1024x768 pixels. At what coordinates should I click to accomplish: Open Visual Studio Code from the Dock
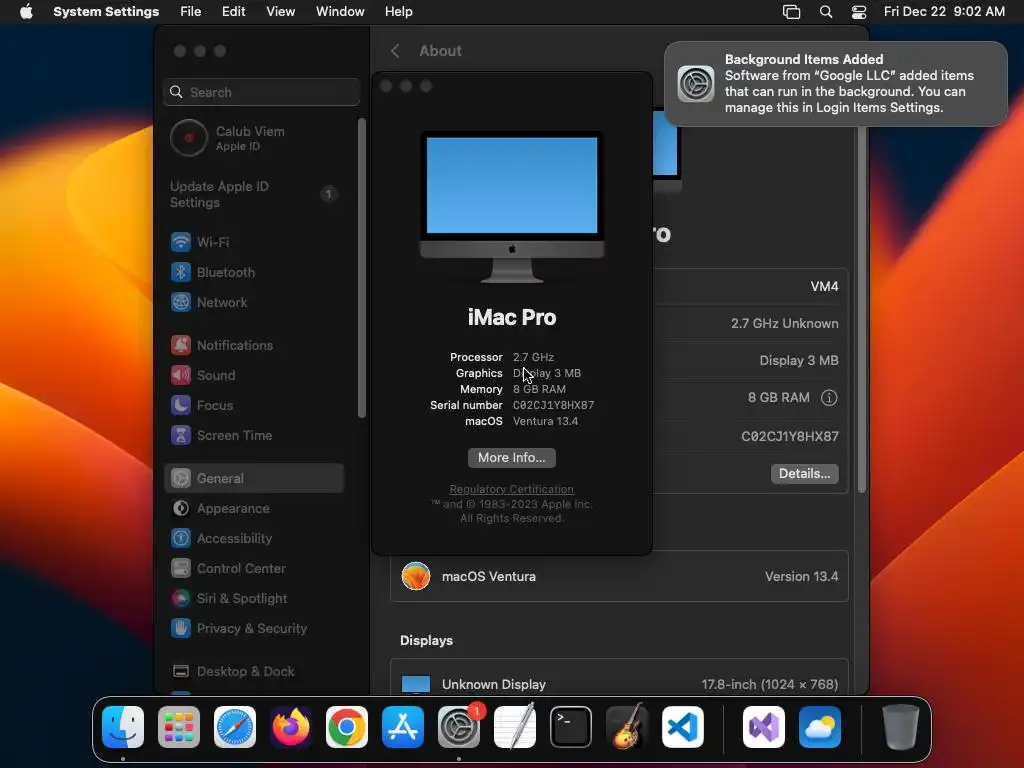pyautogui.click(x=683, y=727)
